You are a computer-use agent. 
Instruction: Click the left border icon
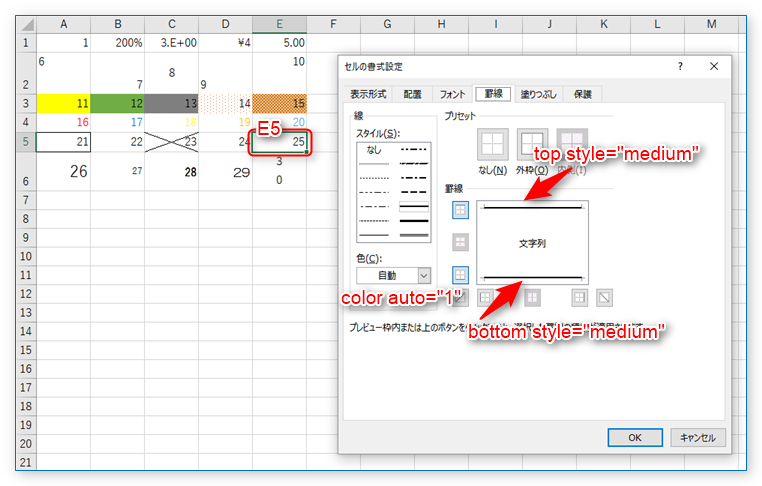pos(485,297)
